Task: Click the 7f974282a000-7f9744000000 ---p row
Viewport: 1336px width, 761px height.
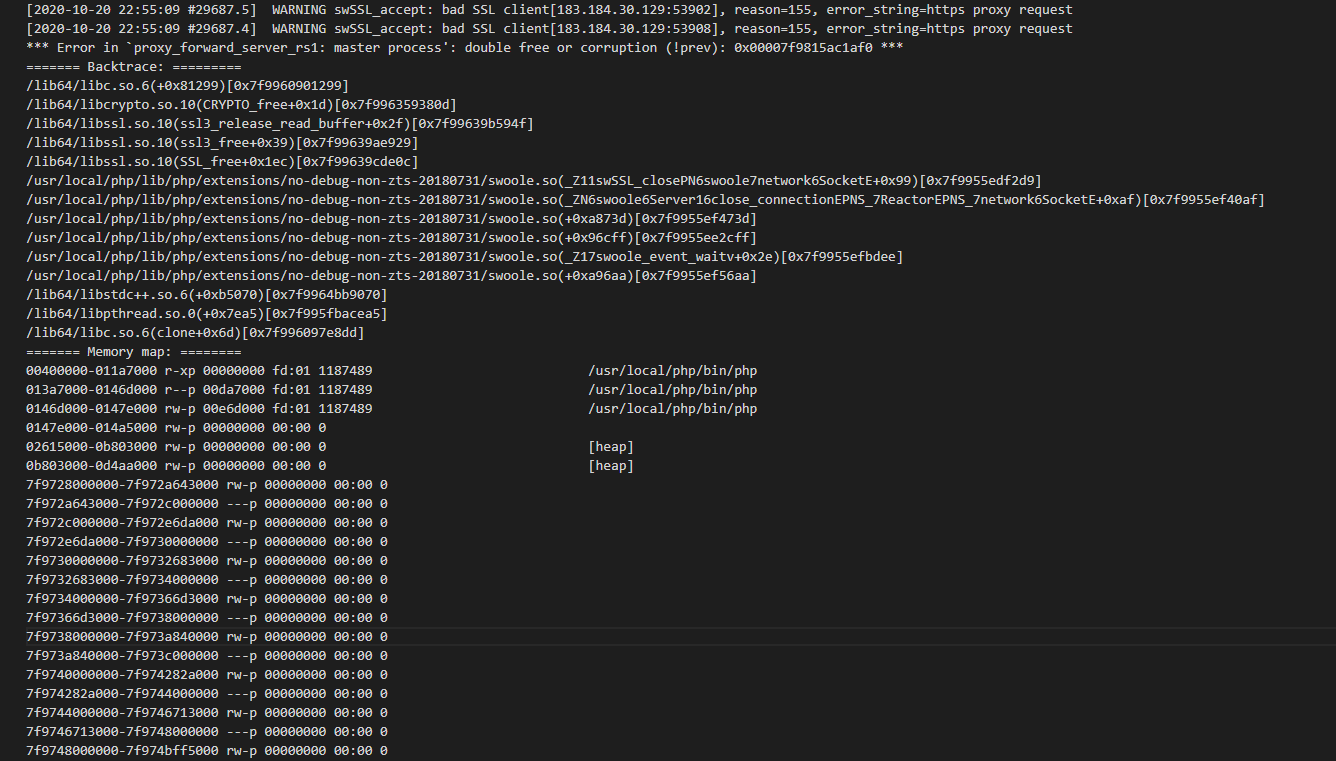Action: click(x=207, y=694)
